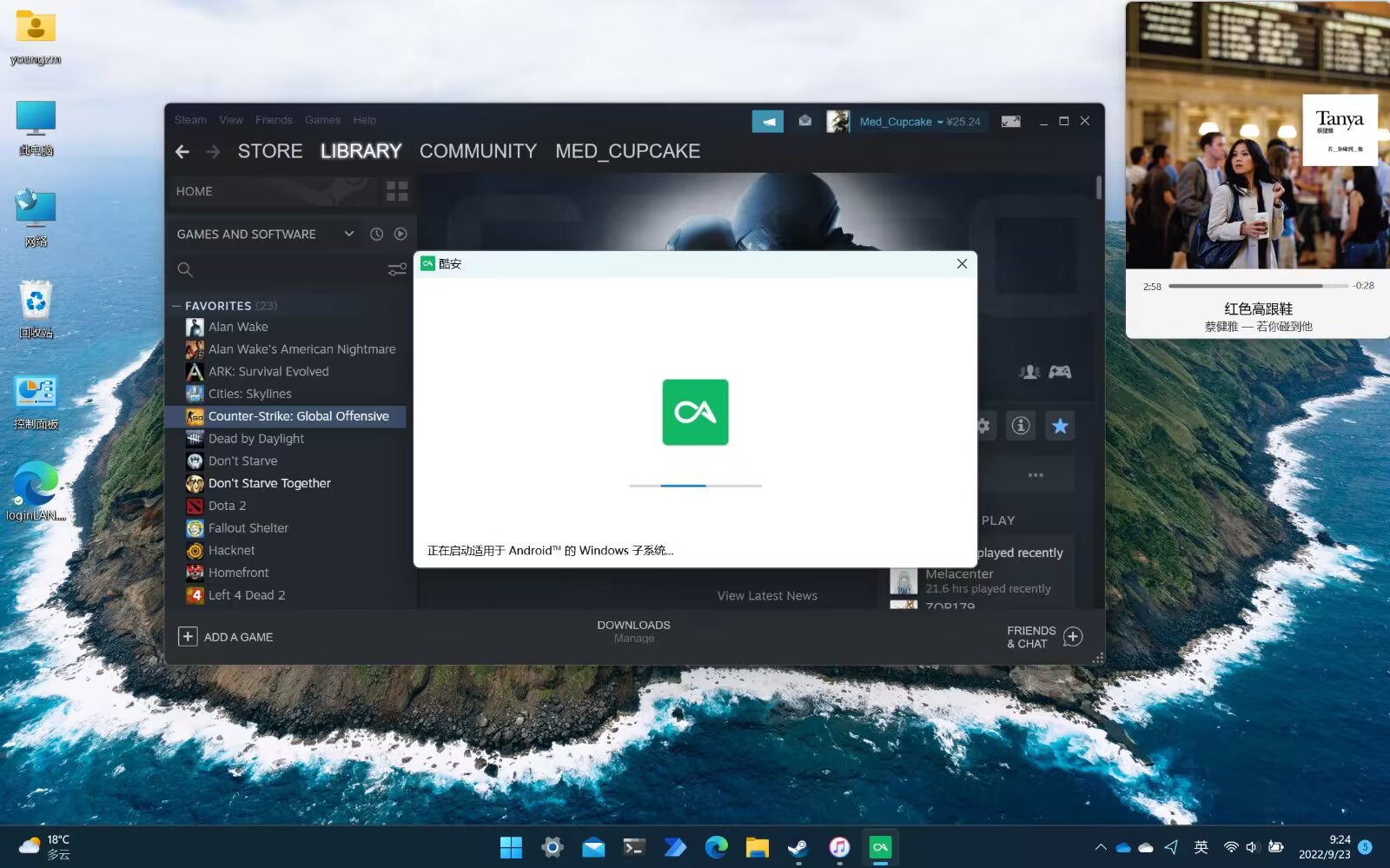Expand the Games and Software dropdown
1390x868 pixels.
(348, 234)
